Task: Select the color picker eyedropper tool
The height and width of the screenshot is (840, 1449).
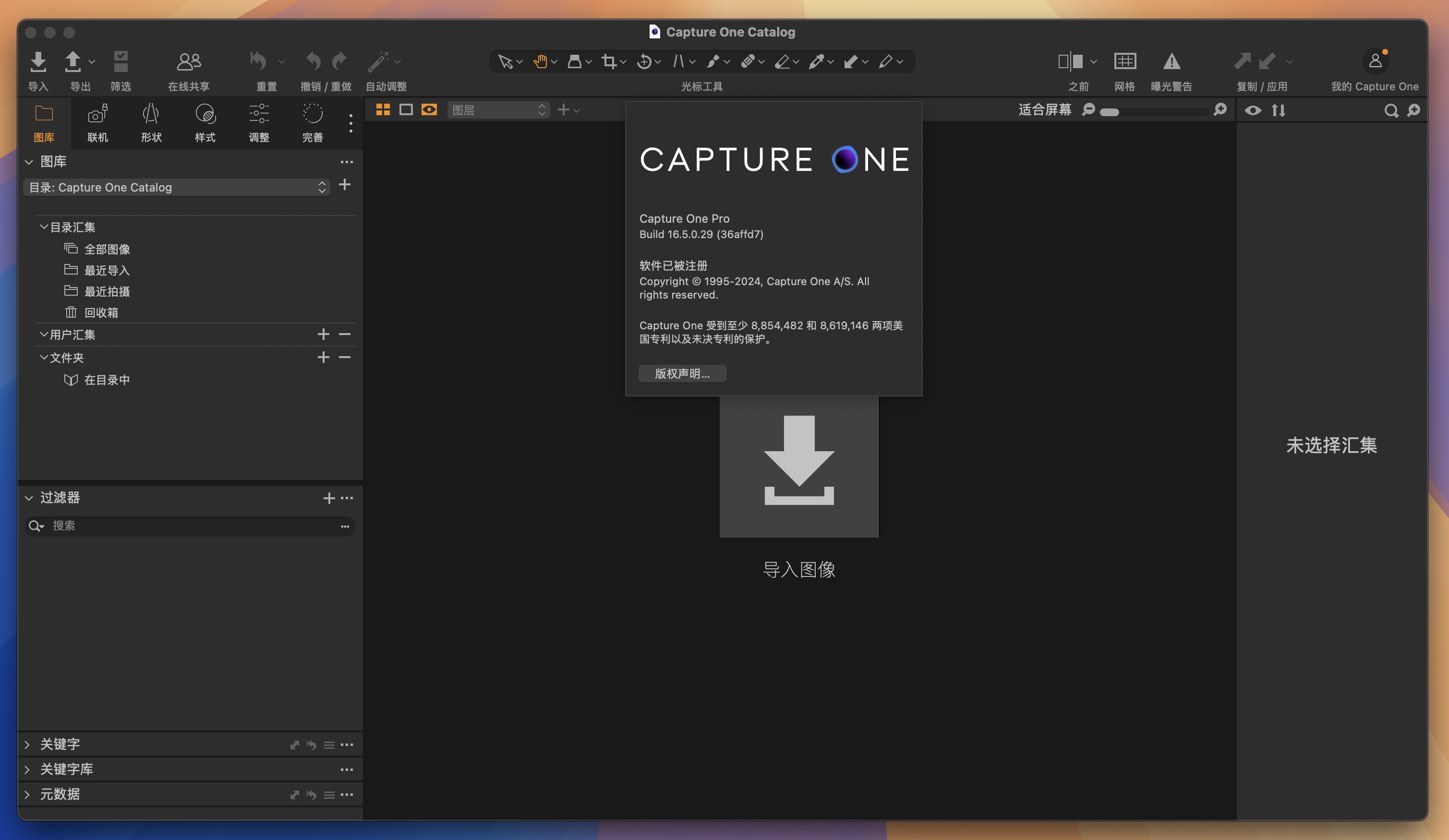Action: (817, 61)
